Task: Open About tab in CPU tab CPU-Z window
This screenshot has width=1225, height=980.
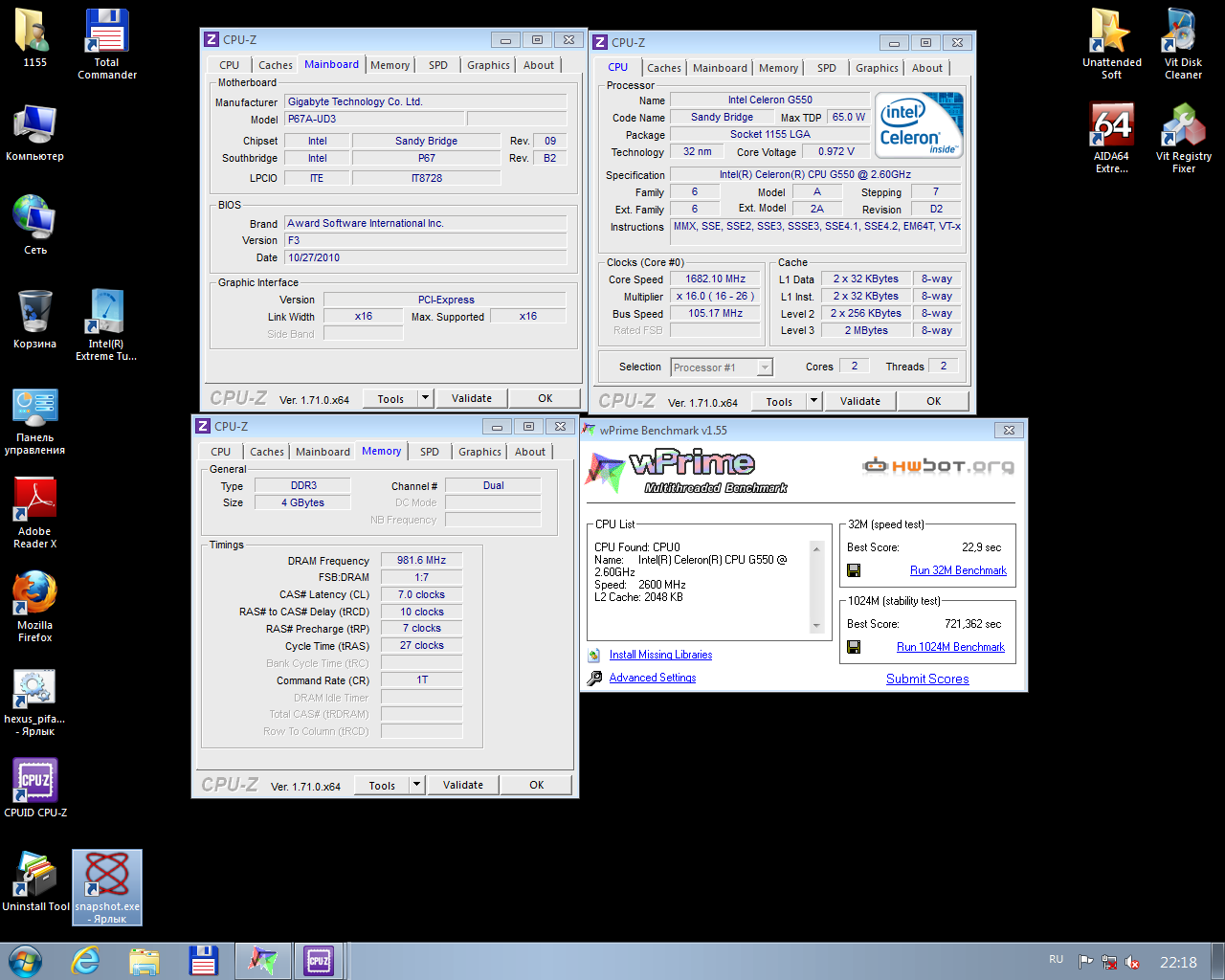Action: click(x=926, y=68)
